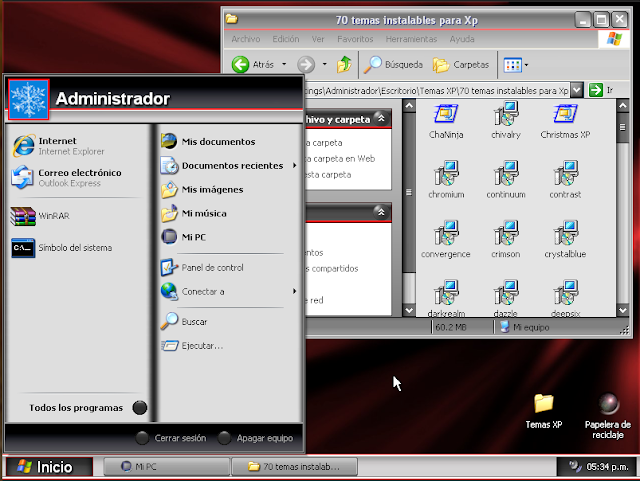Open the Atrás history dropdown arrow
This screenshot has height=481, width=640.
(284, 64)
